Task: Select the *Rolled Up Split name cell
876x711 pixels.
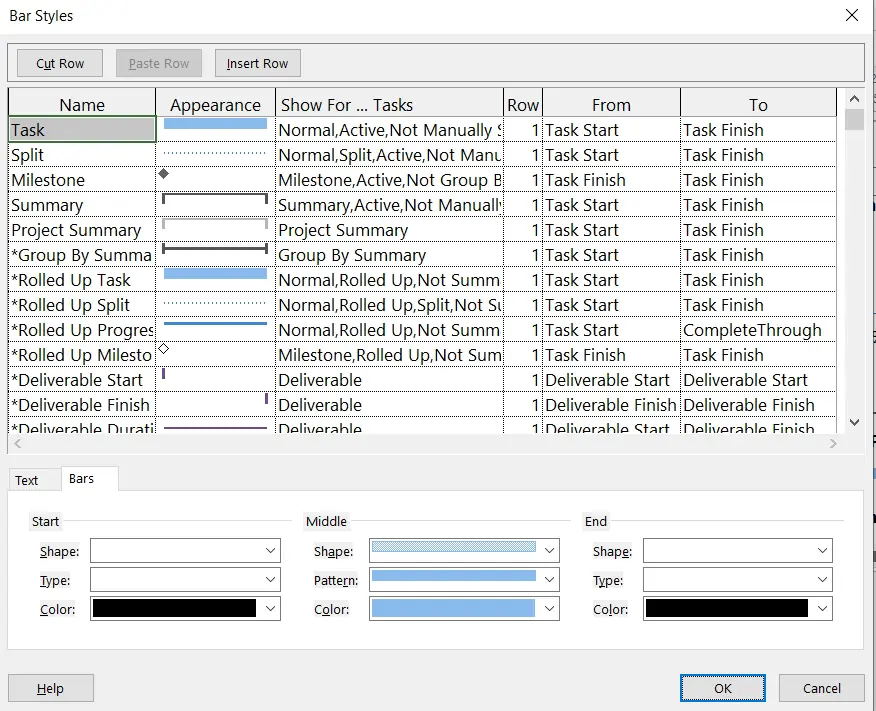Action: point(82,305)
